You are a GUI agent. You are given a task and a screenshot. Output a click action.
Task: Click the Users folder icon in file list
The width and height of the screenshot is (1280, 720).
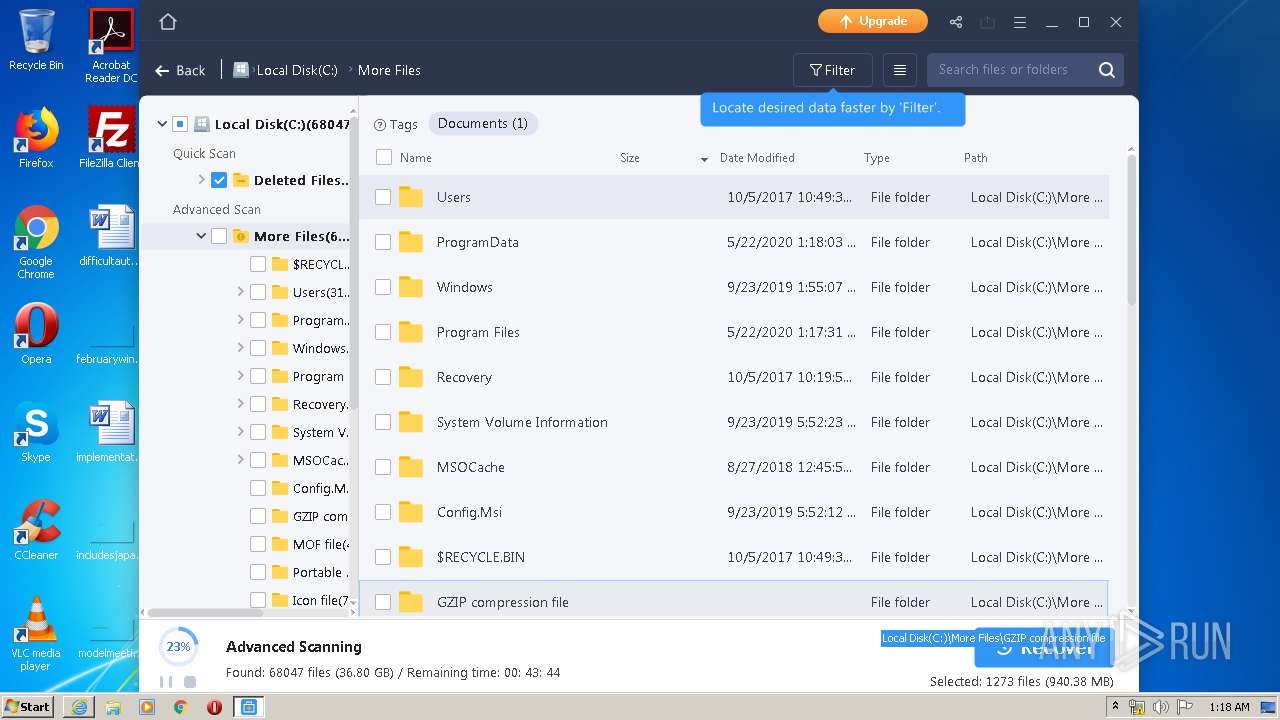tap(411, 197)
